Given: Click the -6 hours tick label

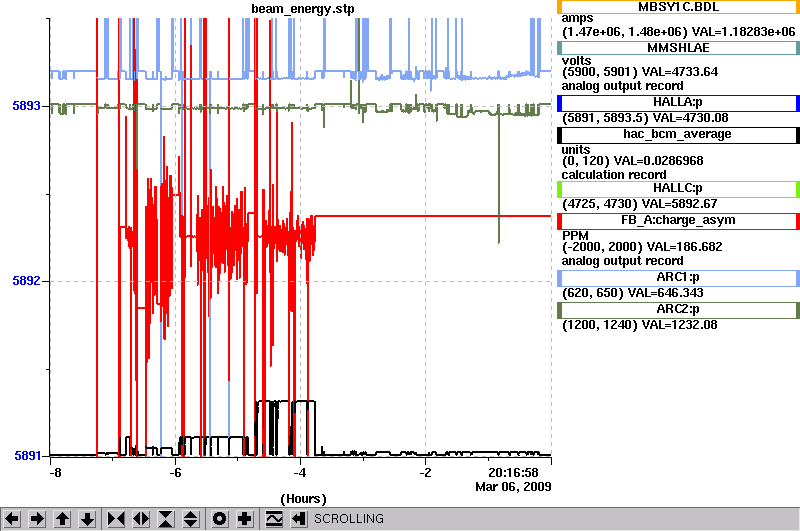Looking at the screenshot, I should click(175, 473).
